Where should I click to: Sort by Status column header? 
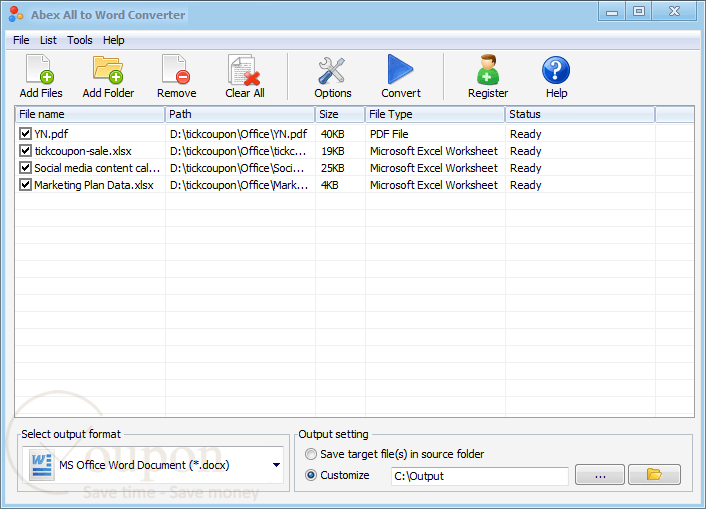(x=580, y=114)
